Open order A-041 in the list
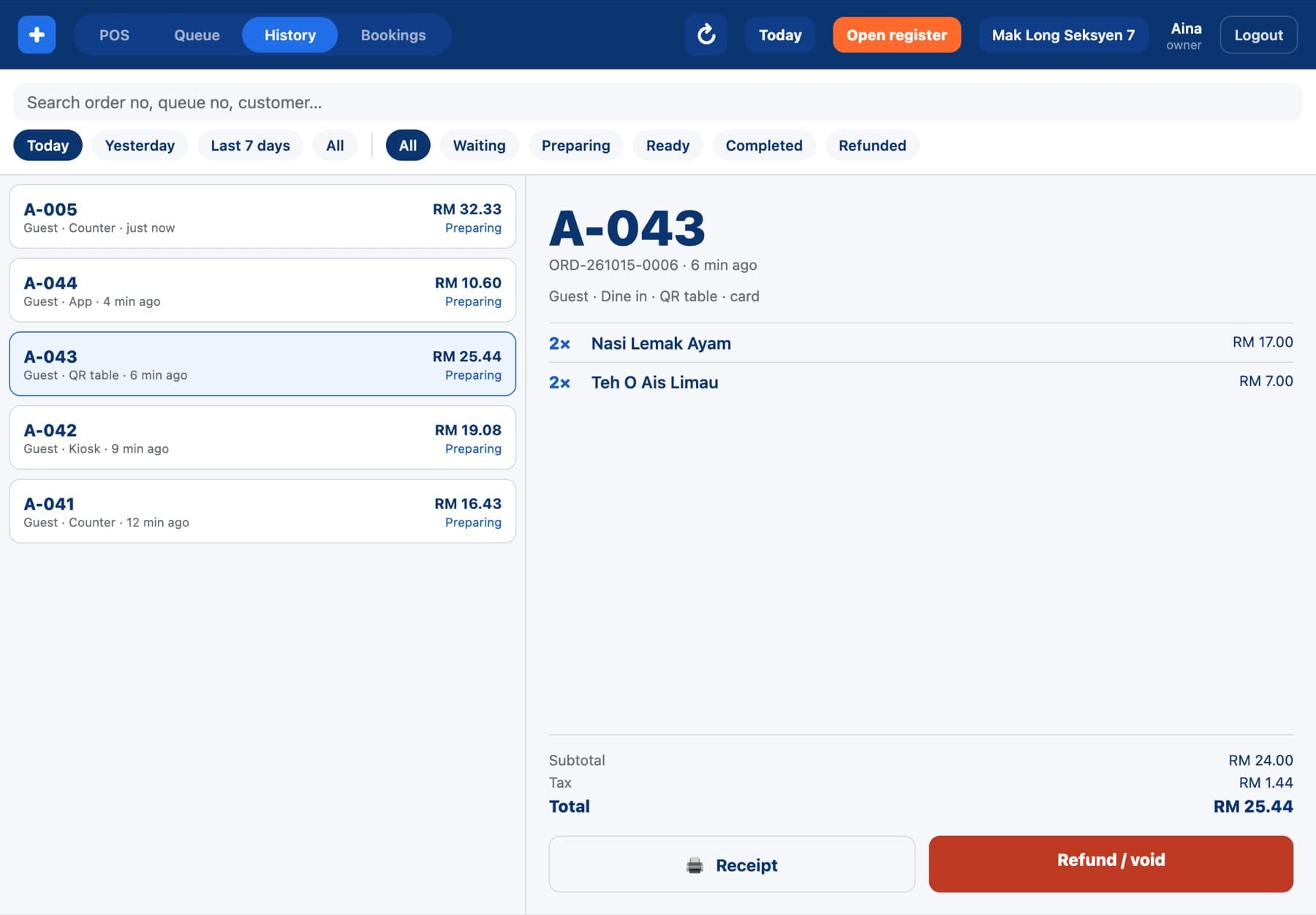 click(x=262, y=511)
